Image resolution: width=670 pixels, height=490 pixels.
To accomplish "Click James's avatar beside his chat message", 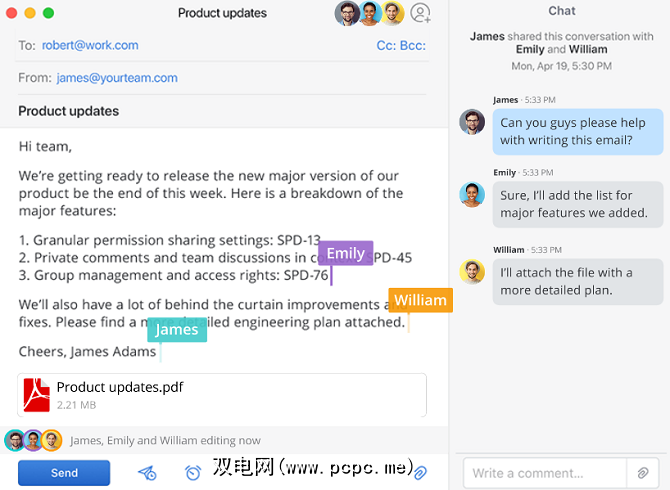I will click(x=472, y=122).
